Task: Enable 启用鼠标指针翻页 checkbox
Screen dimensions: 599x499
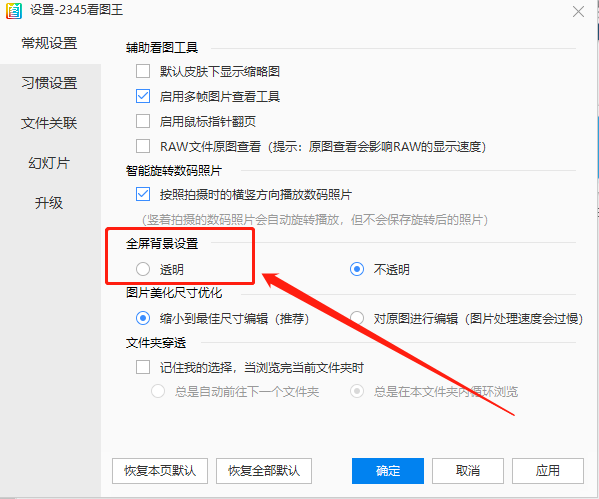Action: pos(143,122)
